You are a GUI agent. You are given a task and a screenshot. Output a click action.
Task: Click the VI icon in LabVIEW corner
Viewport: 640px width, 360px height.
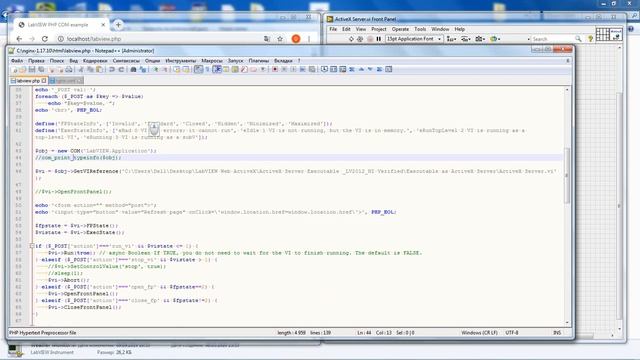point(616,35)
